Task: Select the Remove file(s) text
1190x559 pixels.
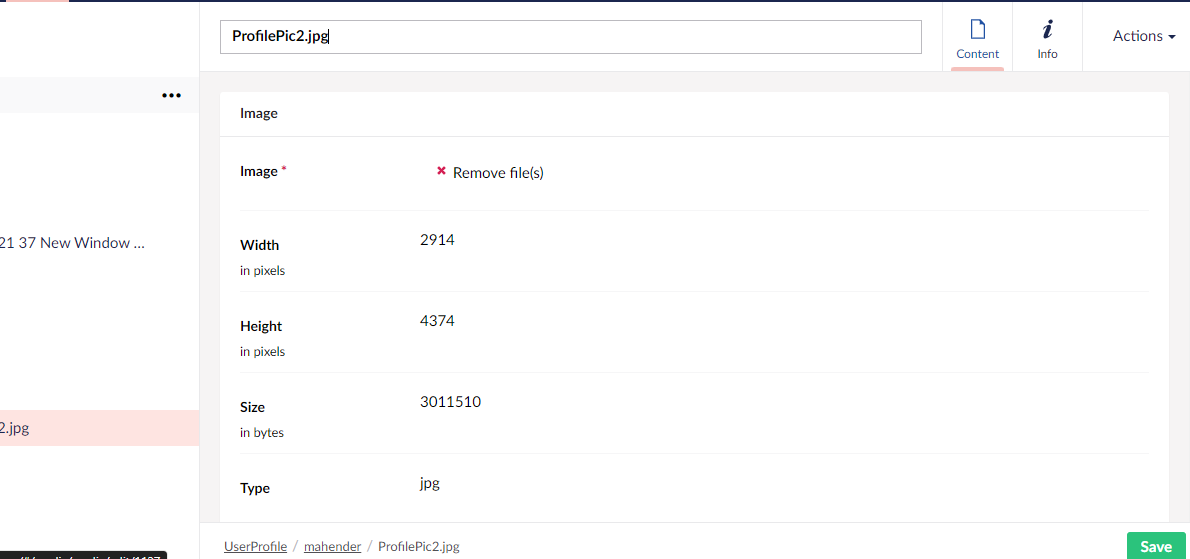Action: coord(498,173)
